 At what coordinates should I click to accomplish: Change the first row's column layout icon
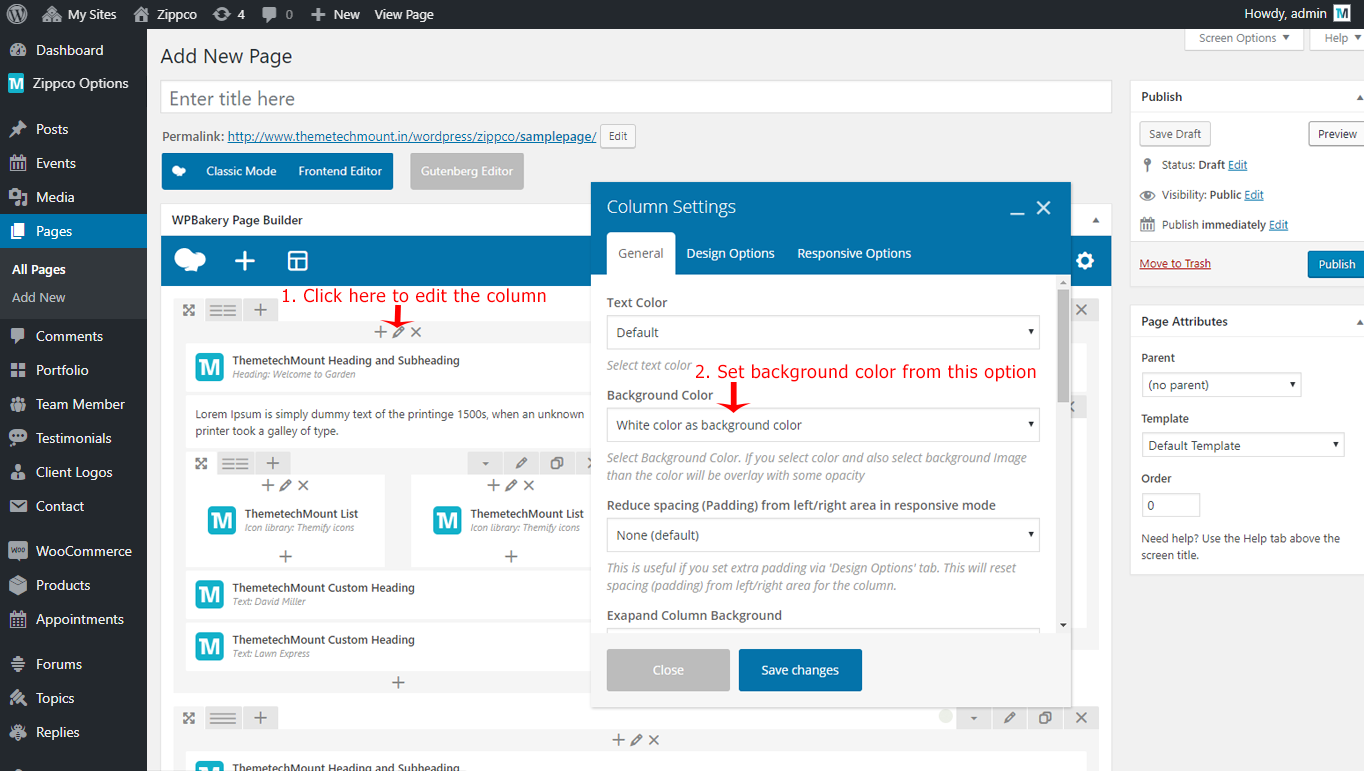(223, 310)
